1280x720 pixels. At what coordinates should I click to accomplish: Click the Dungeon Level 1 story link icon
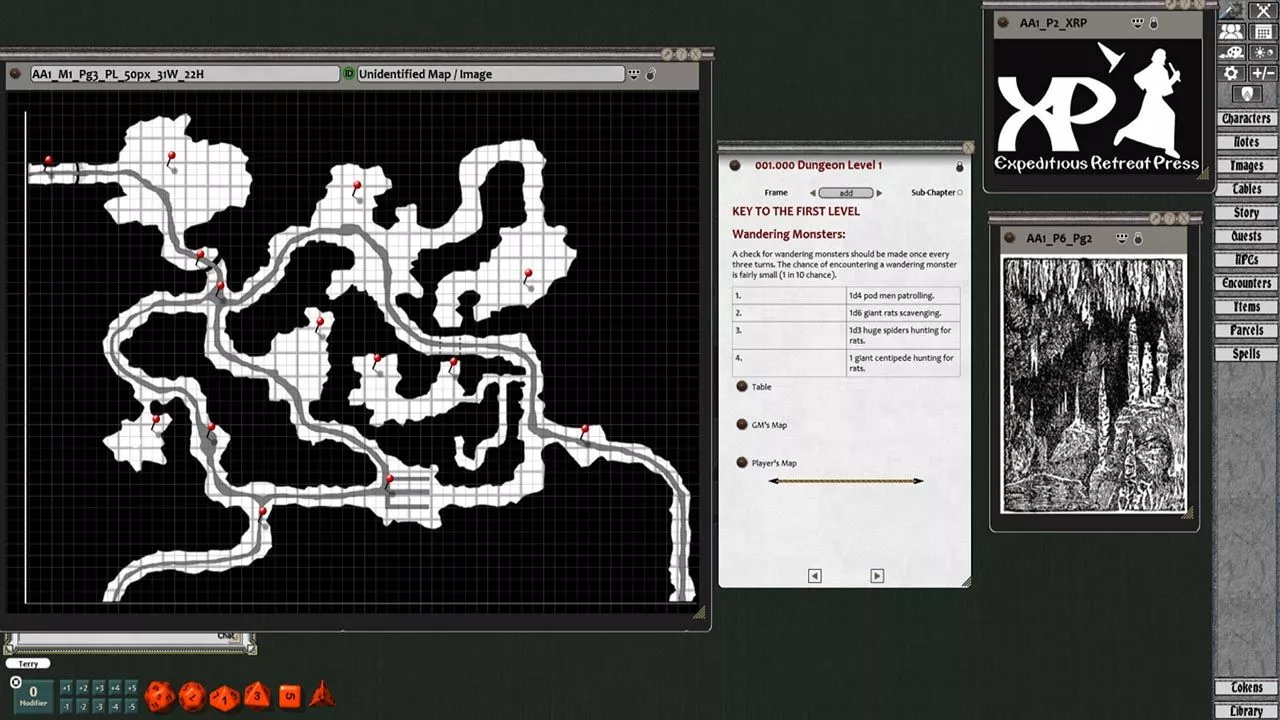[735, 165]
